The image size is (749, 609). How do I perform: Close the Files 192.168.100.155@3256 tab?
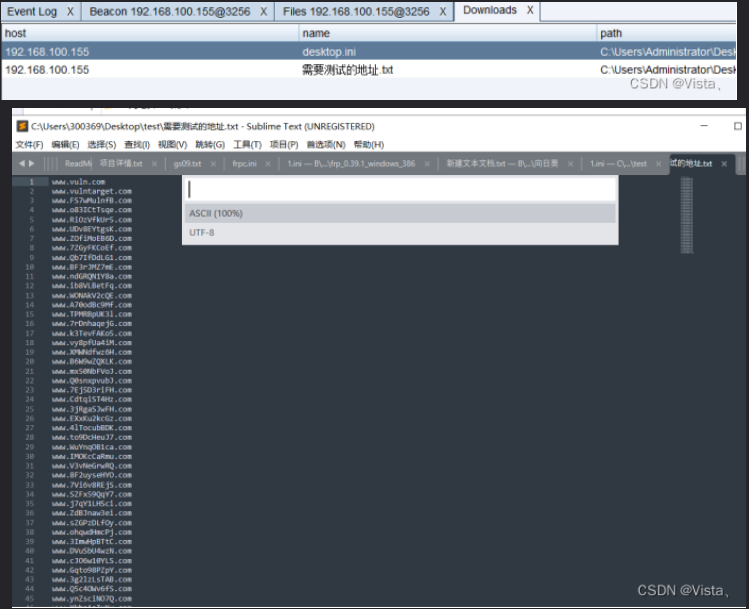point(443,12)
